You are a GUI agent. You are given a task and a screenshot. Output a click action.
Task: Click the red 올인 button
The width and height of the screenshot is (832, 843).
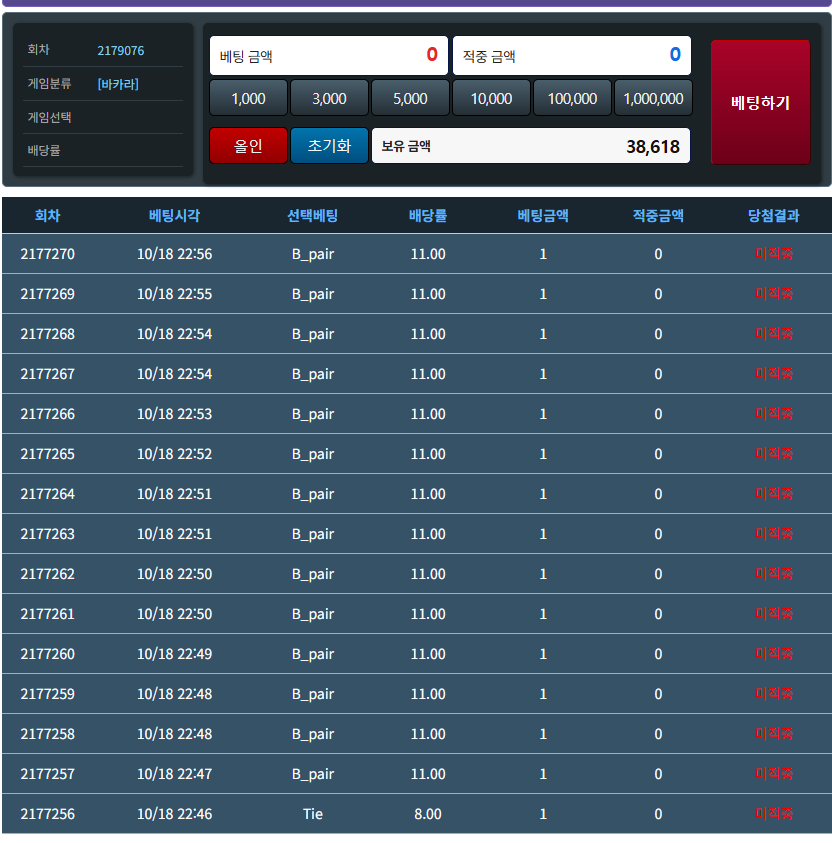click(248, 146)
